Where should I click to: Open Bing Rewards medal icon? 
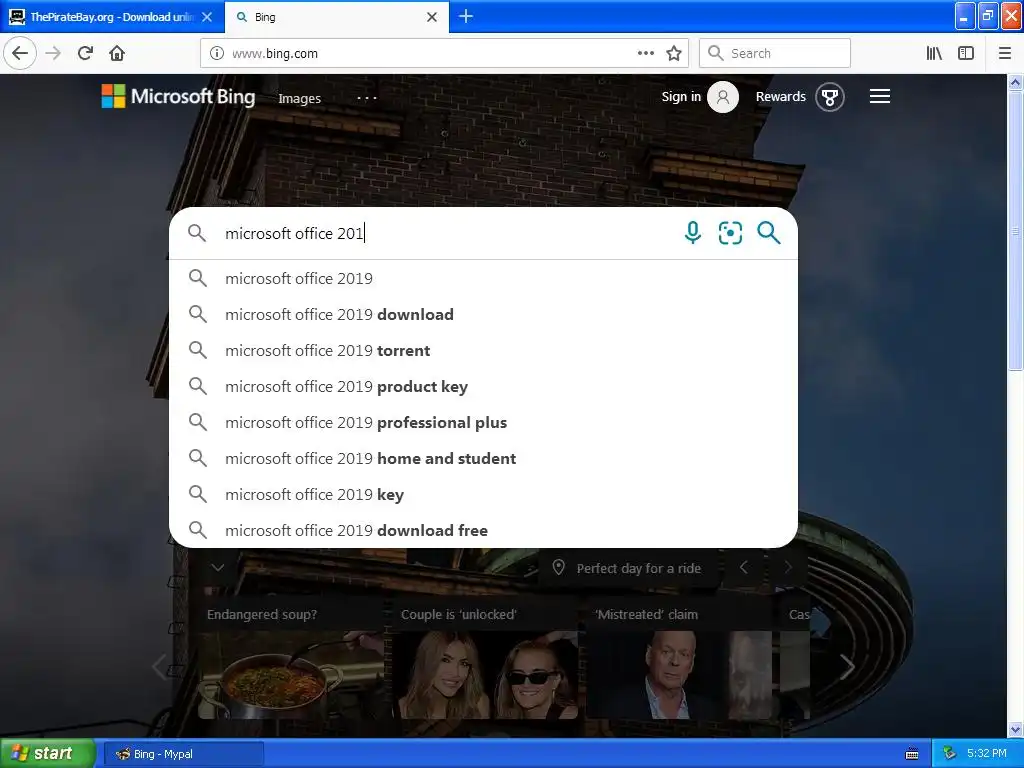[x=829, y=97]
